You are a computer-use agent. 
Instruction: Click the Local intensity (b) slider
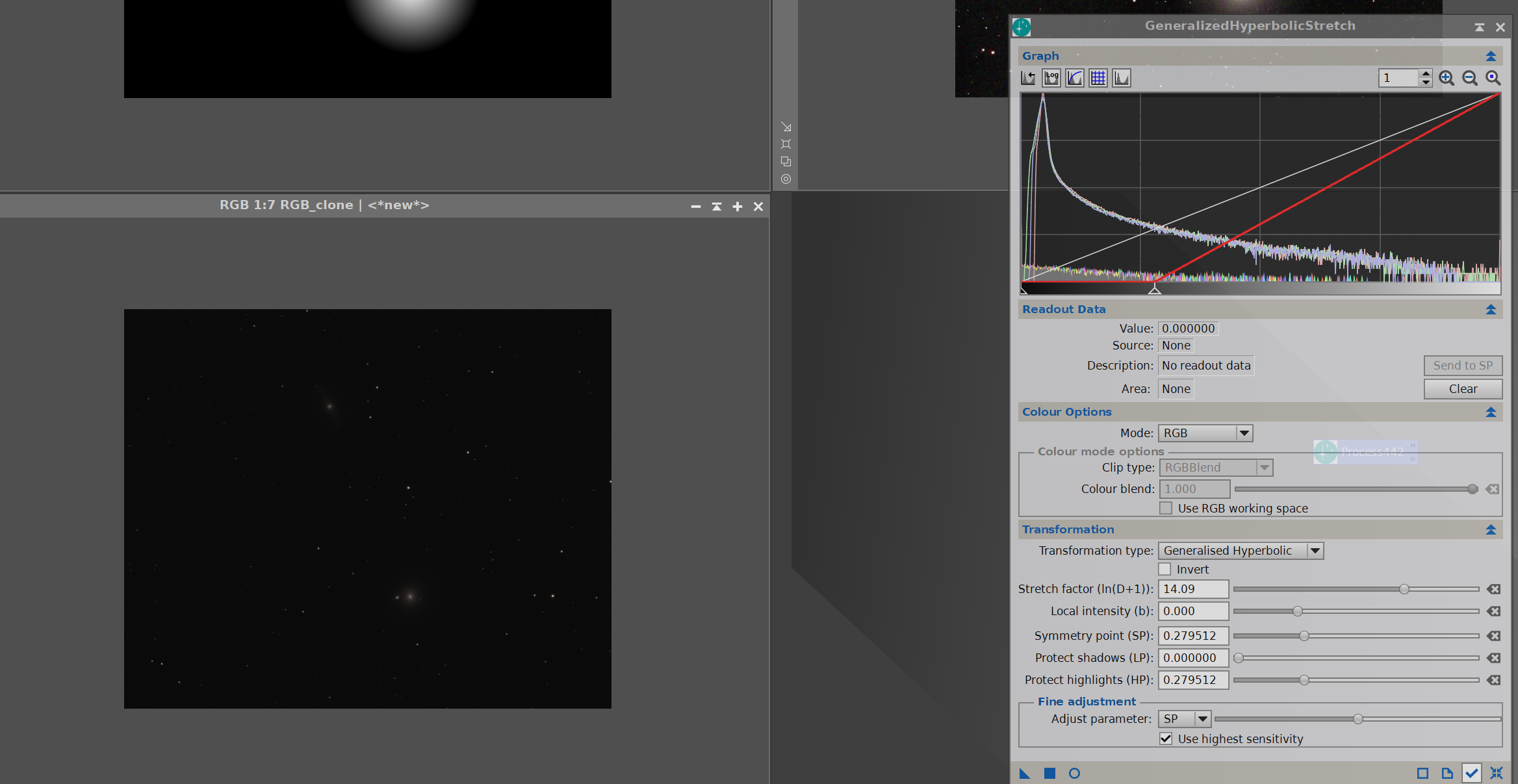coord(1356,611)
